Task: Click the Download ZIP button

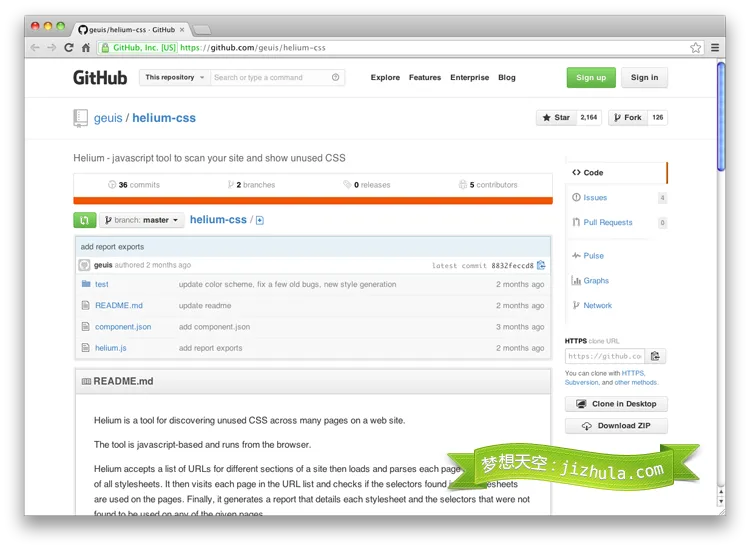Action: coord(616,426)
